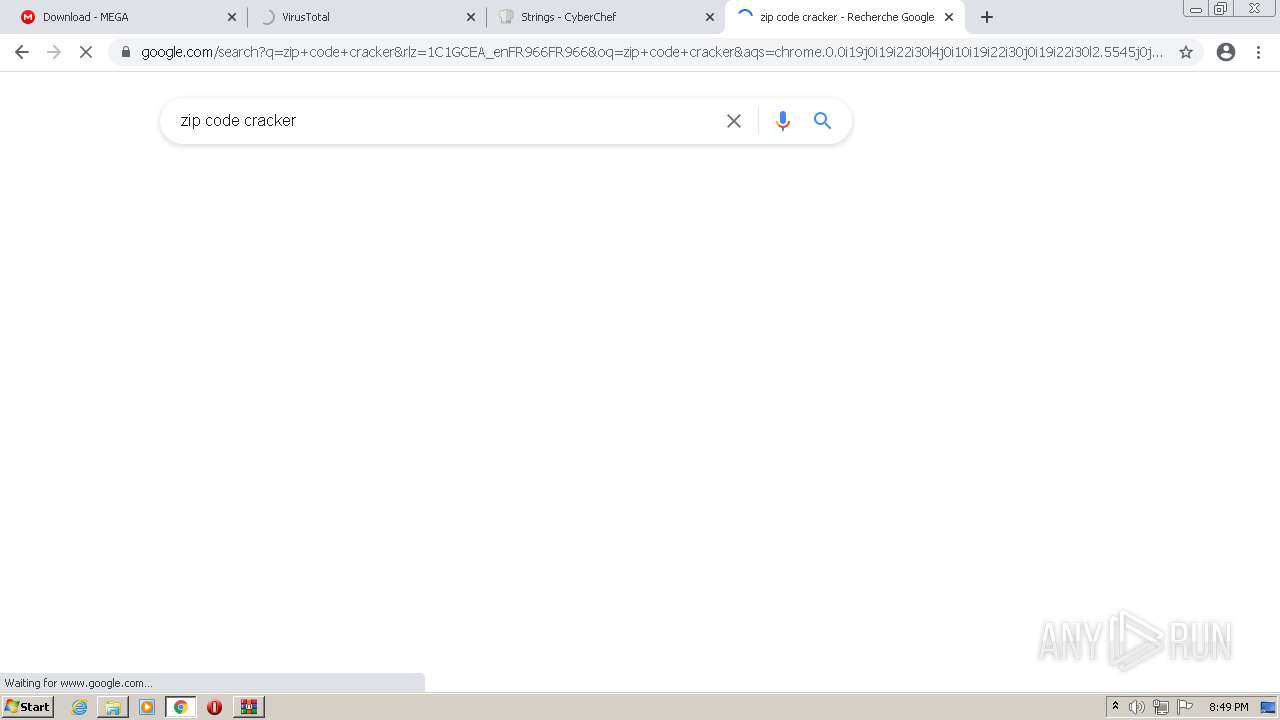The image size is (1280, 720).
Task: Open Windows Media Player from taskbar
Action: coord(147,707)
